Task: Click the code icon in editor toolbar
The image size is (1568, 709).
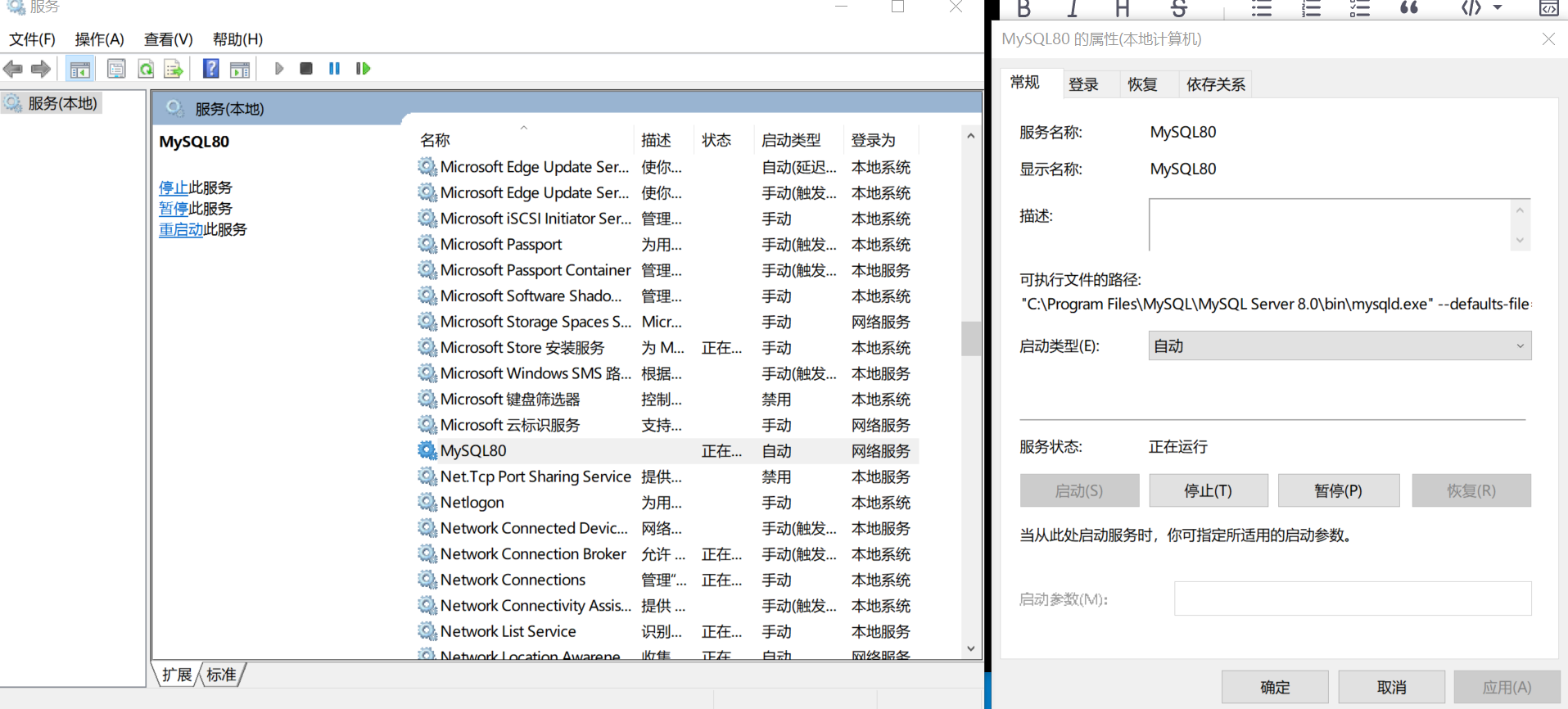Action: pos(1471,8)
